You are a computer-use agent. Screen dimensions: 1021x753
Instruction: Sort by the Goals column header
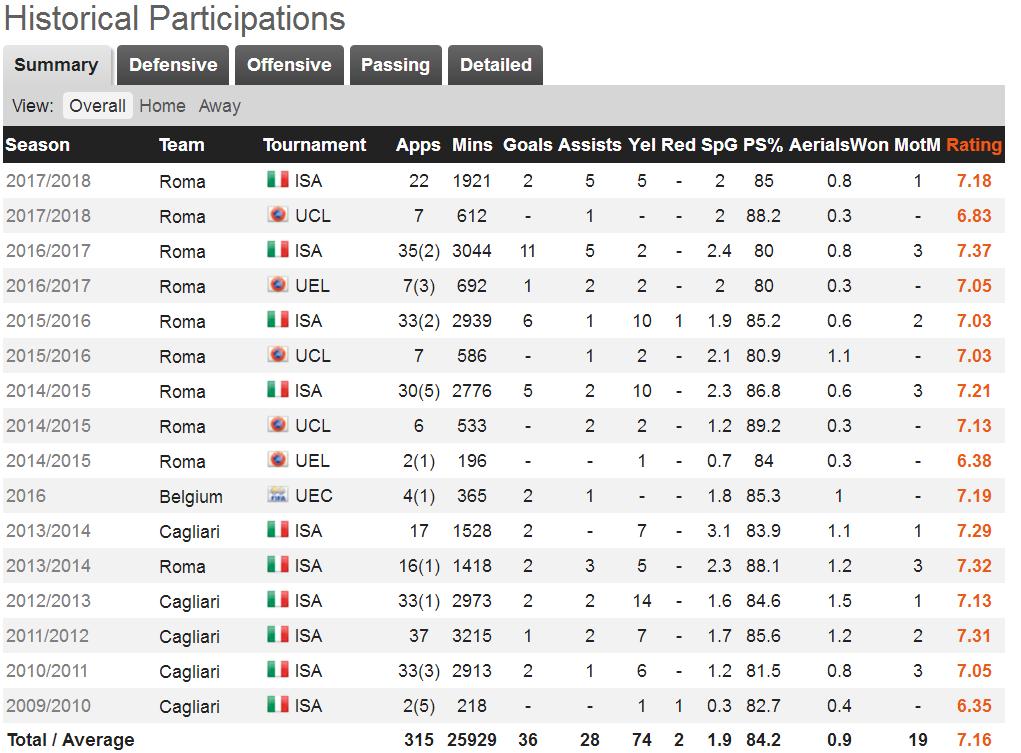[x=527, y=145]
